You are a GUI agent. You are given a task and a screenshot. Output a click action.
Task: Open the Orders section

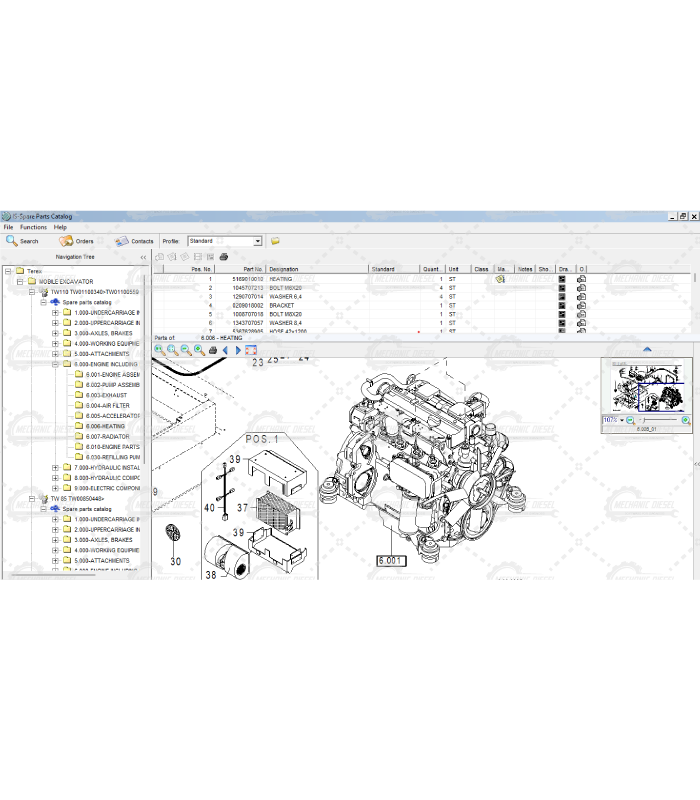pyautogui.click(x=76, y=241)
